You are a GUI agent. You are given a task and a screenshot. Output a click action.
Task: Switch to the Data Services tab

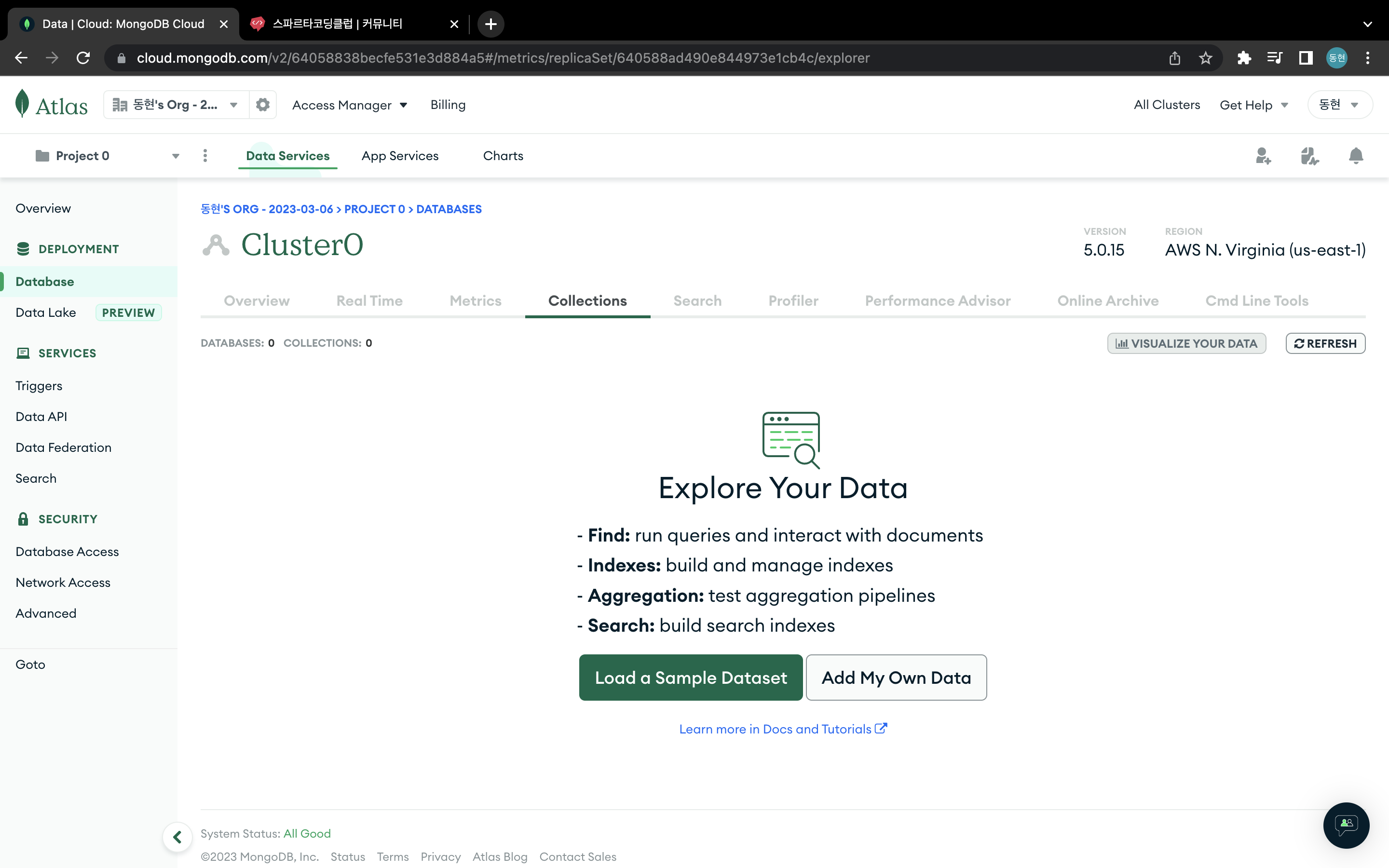coord(287,156)
